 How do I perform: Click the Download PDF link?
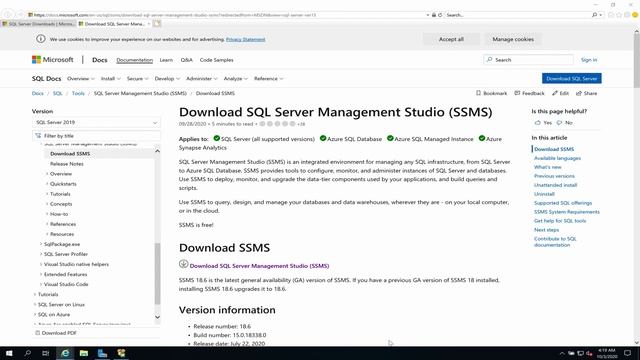click(x=59, y=333)
